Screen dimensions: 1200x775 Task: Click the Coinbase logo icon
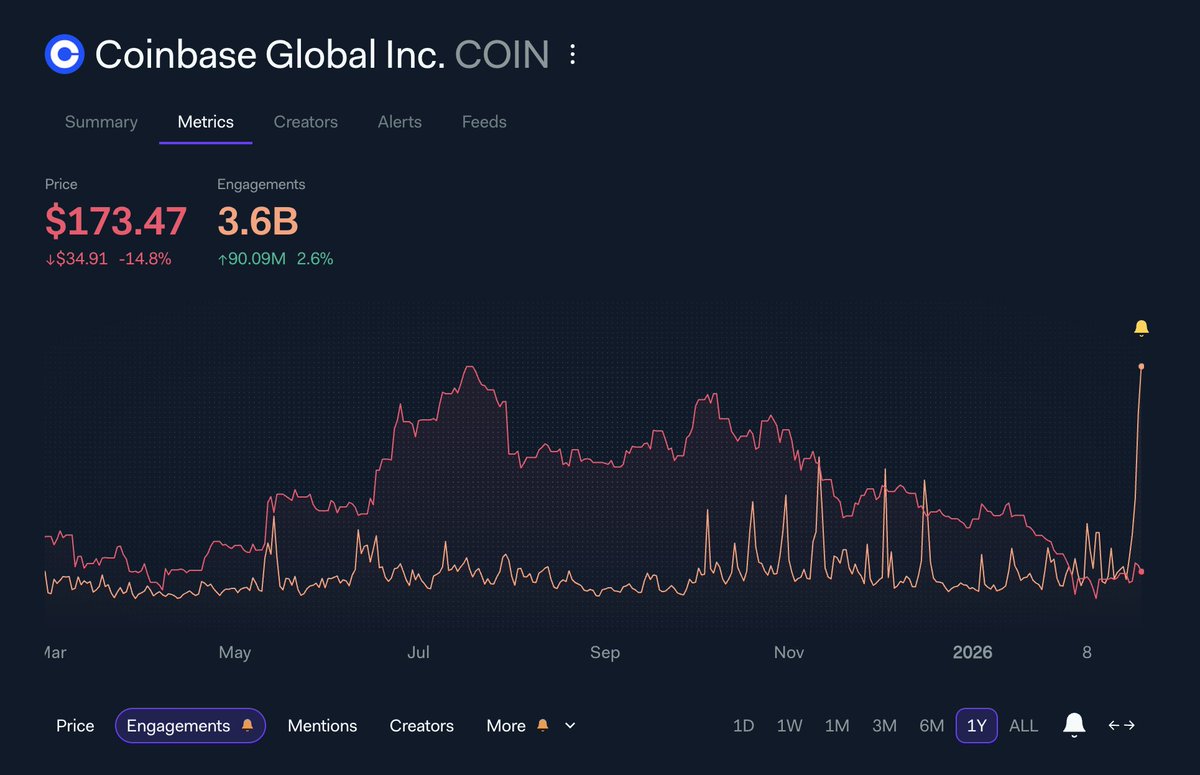click(x=63, y=54)
